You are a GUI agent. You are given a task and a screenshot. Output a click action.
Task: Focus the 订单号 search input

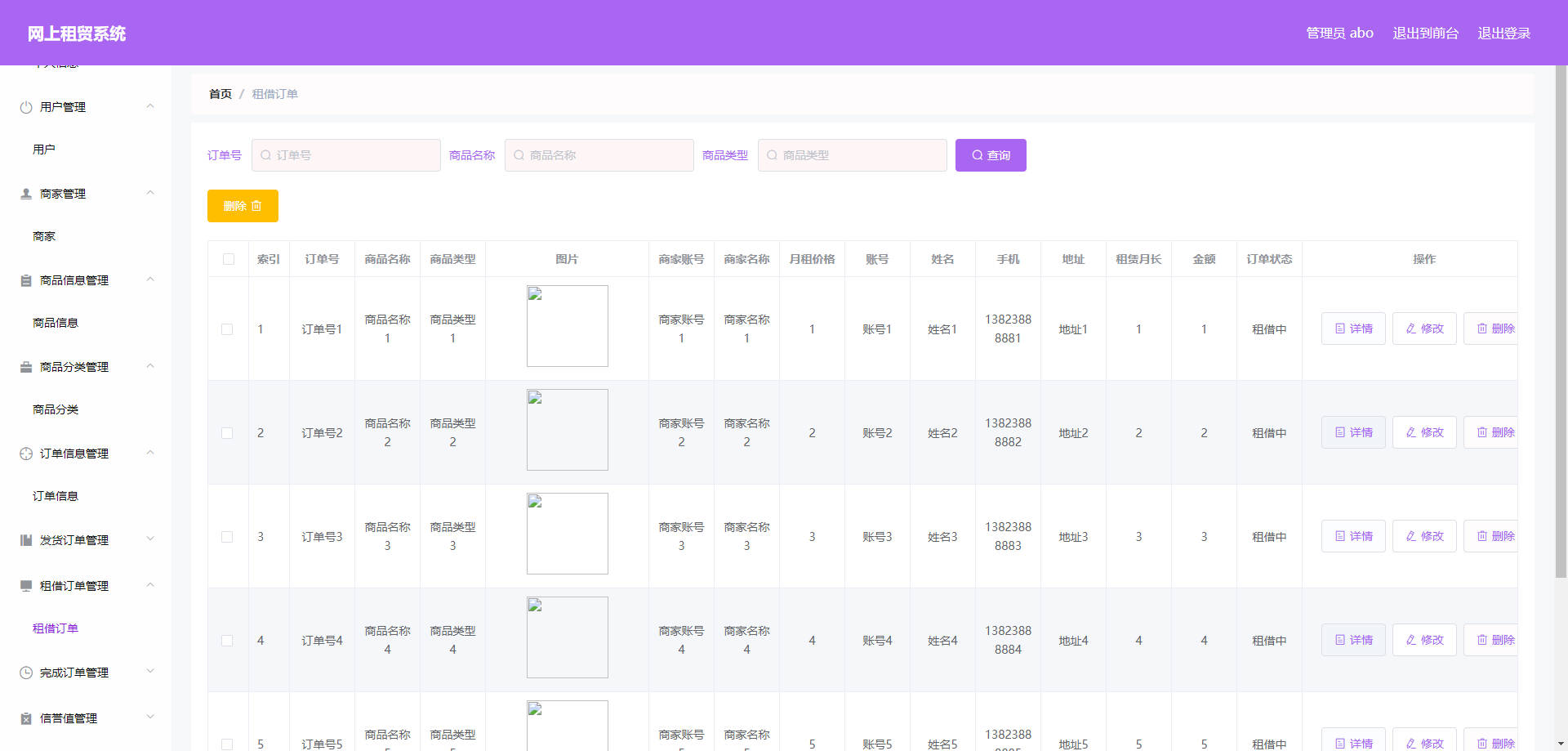[x=346, y=155]
